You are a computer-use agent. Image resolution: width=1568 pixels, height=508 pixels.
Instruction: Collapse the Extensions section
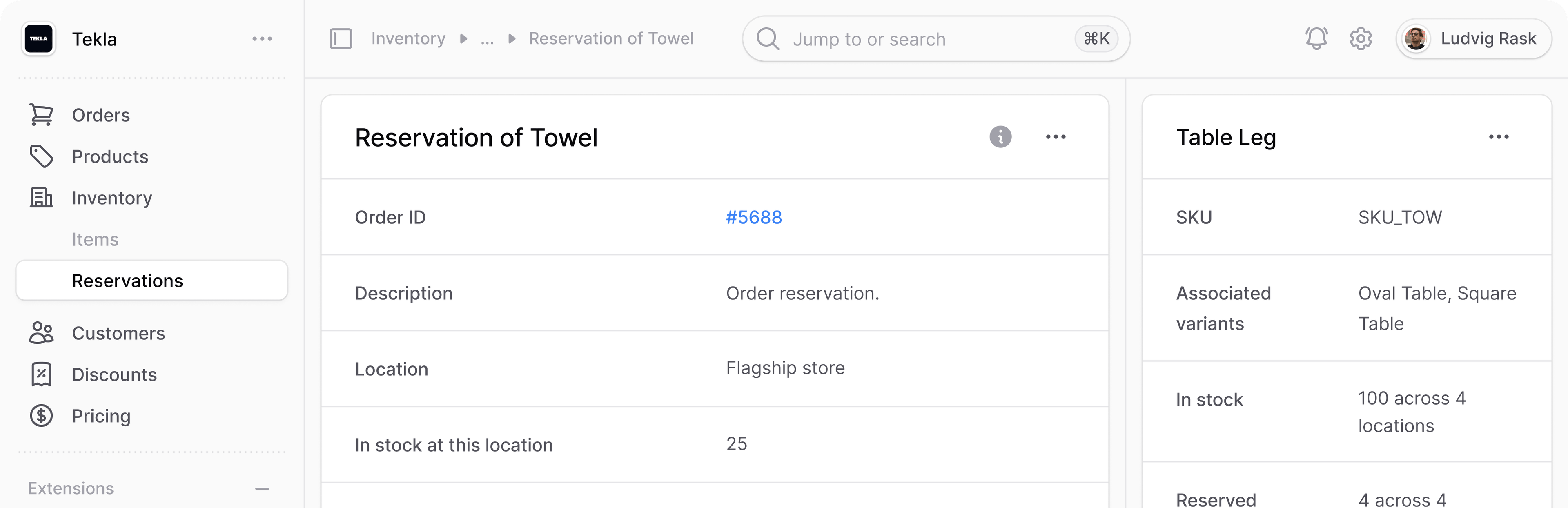click(x=262, y=488)
